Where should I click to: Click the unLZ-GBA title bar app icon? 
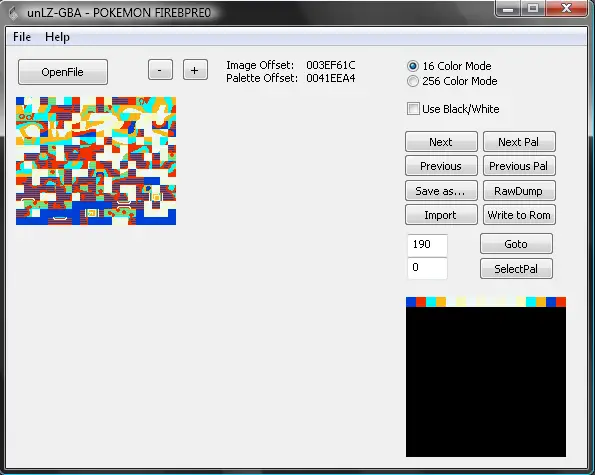click(13, 13)
